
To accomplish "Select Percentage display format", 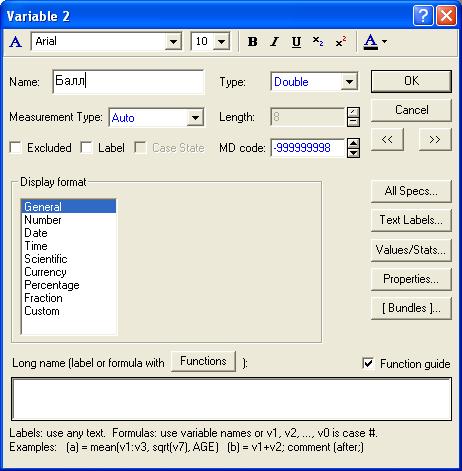I will pyautogui.click(x=69, y=285).
